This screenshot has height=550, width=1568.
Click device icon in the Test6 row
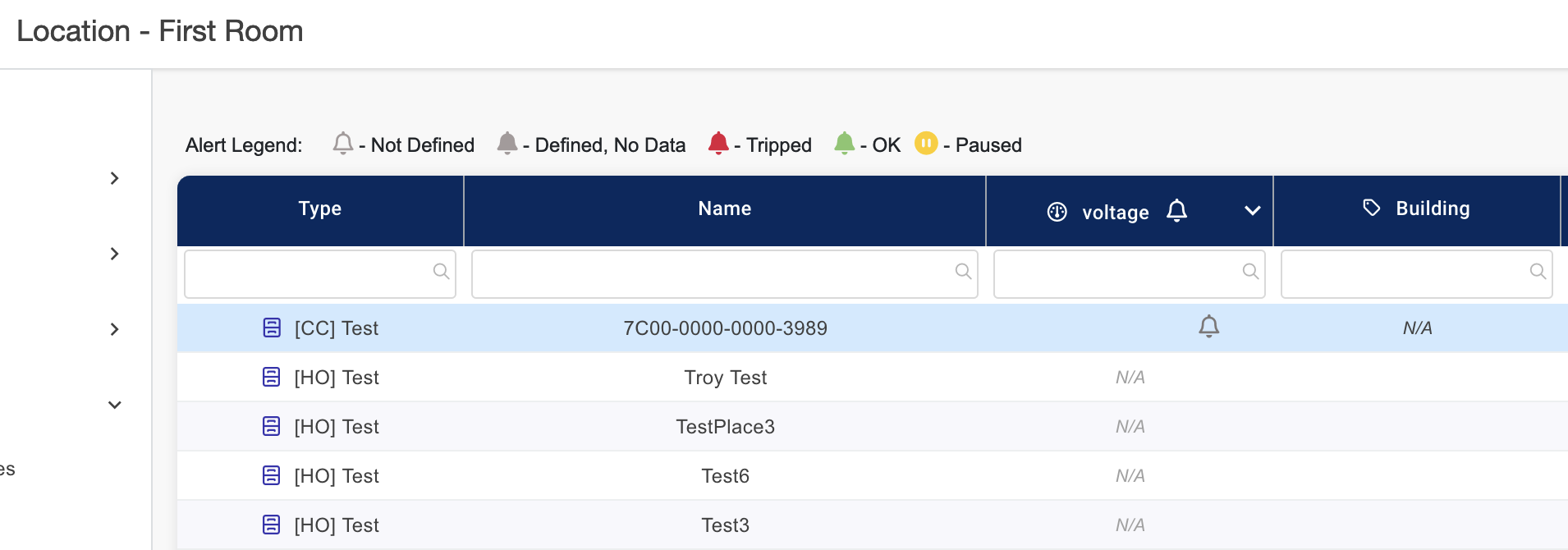click(272, 475)
